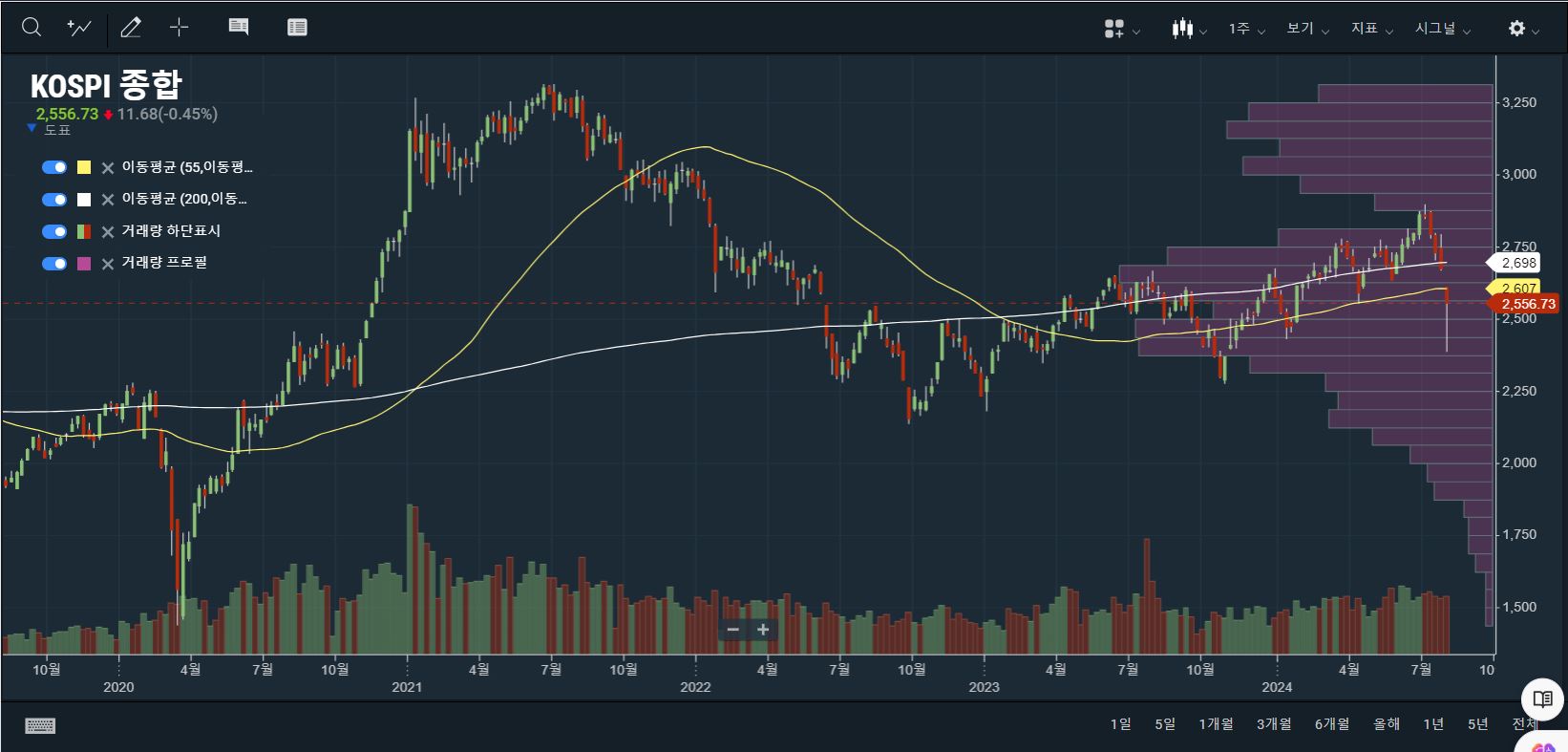Disable the 거래량 하단표시 toggle
Image resolution: width=1568 pixels, height=752 pixels.
[54, 231]
